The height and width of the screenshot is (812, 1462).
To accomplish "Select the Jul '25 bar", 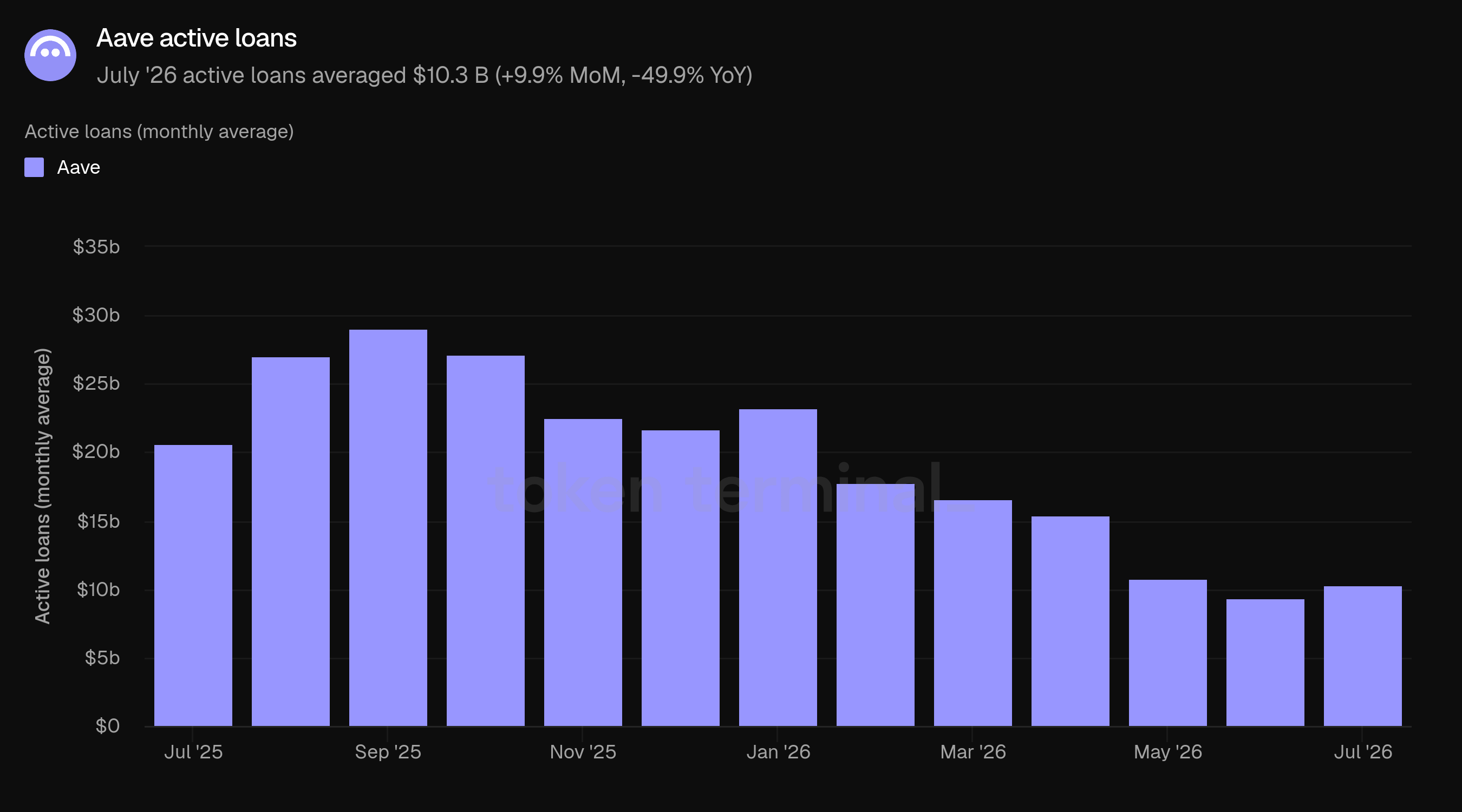I will pos(193,586).
